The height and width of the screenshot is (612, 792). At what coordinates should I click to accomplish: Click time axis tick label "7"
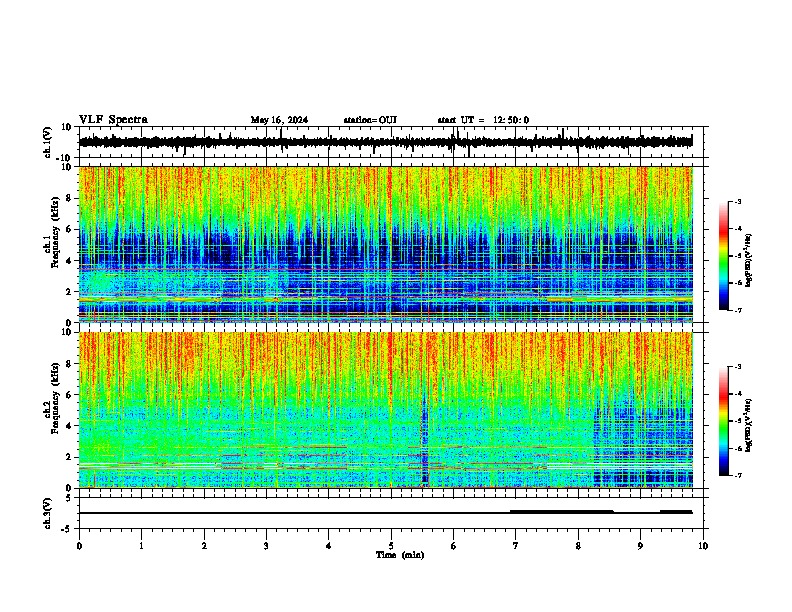coord(516,546)
